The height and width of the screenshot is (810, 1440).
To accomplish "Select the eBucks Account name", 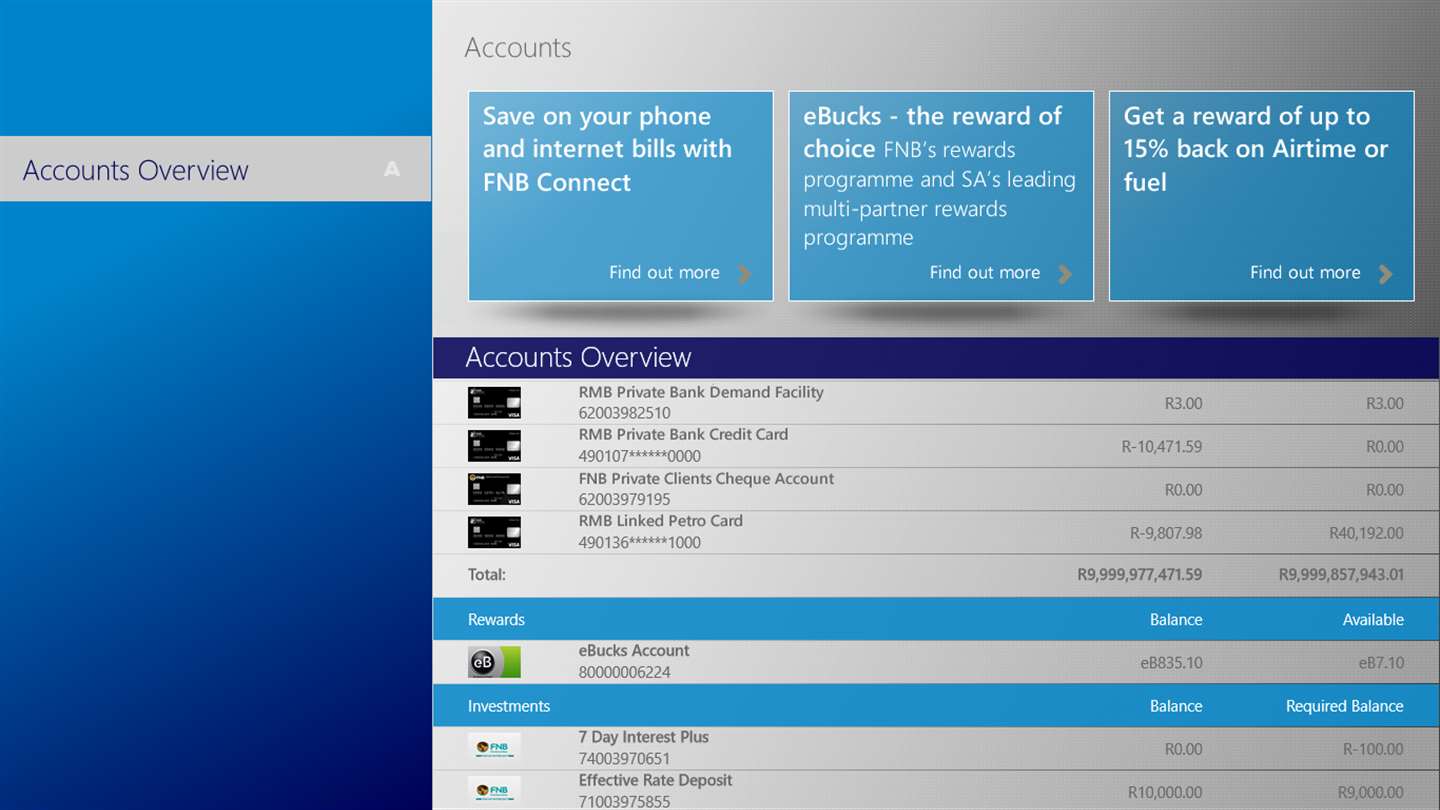I will (x=634, y=651).
